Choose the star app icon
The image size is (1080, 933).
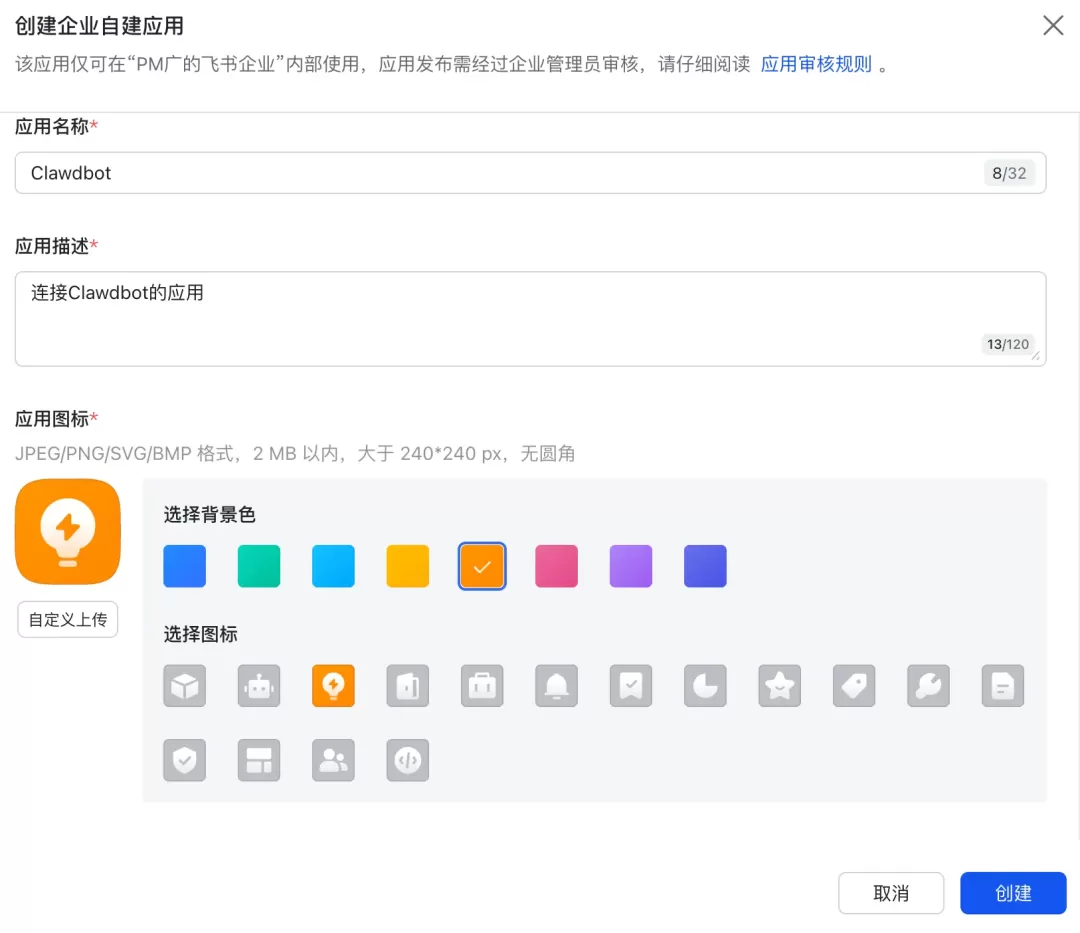(x=780, y=686)
